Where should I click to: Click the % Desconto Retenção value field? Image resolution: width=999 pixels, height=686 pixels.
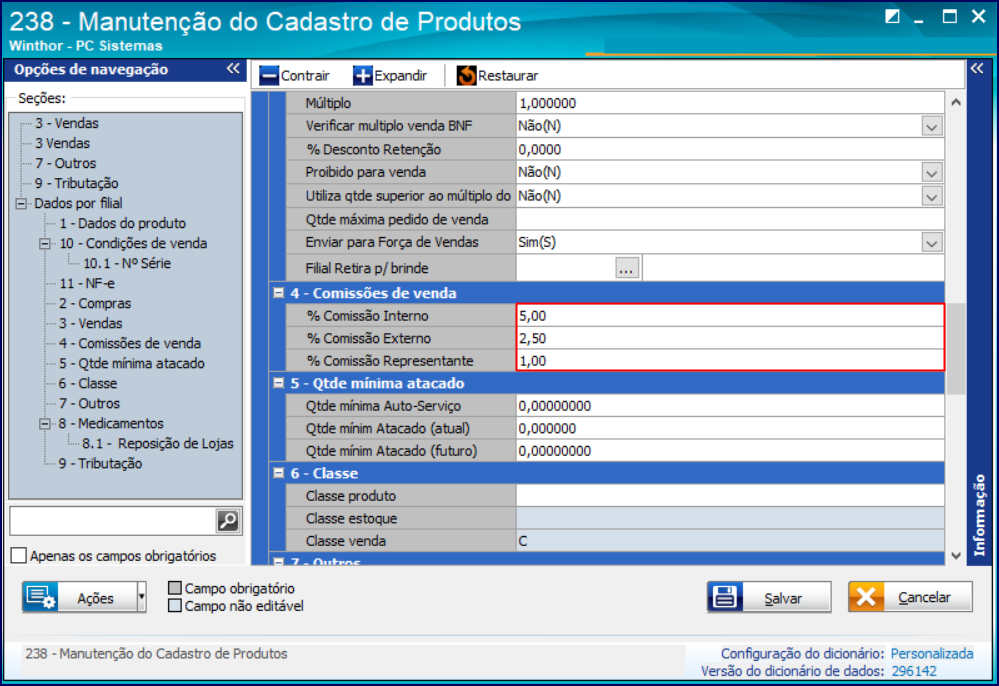click(x=730, y=150)
